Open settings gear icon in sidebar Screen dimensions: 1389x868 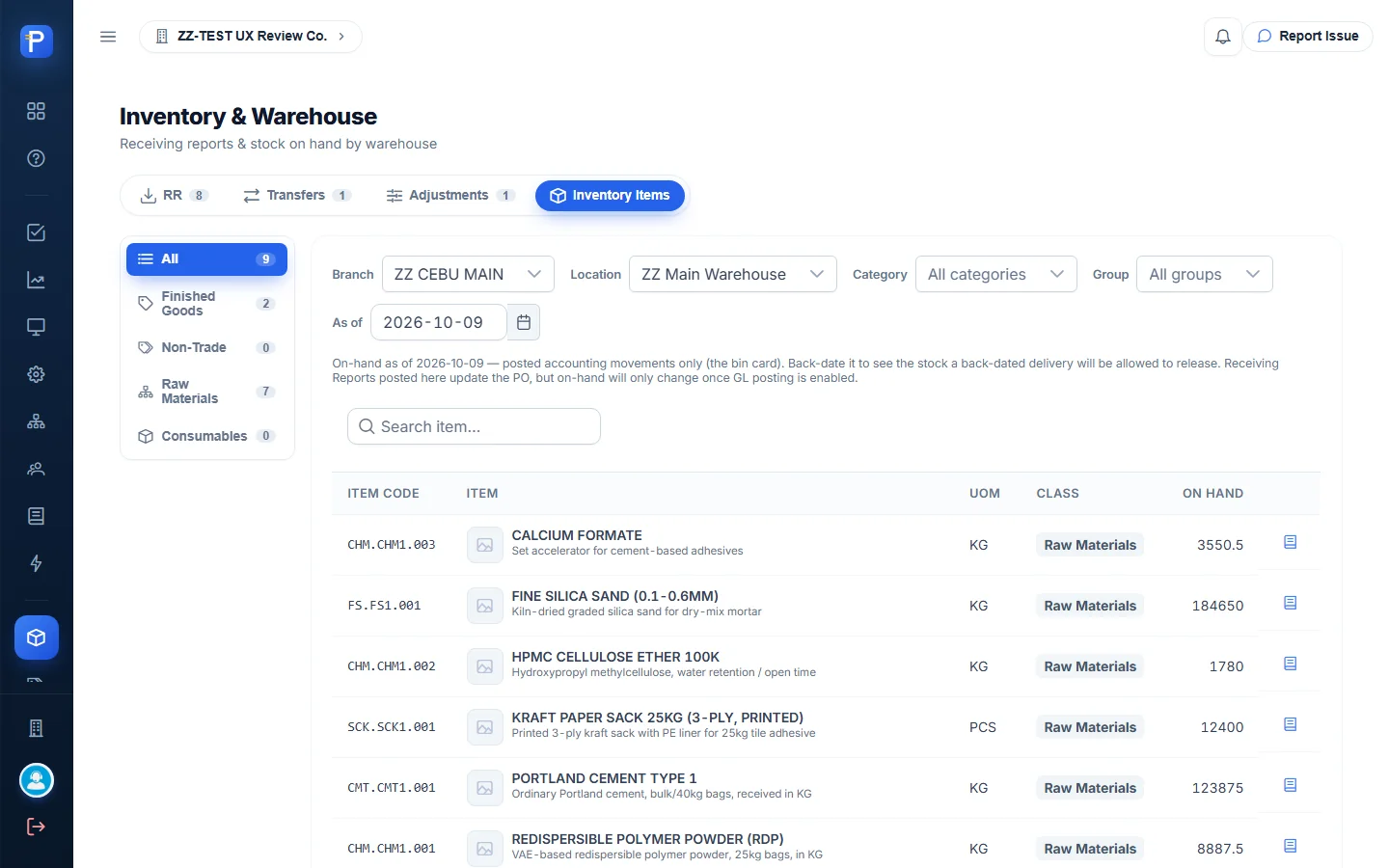(x=36, y=374)
